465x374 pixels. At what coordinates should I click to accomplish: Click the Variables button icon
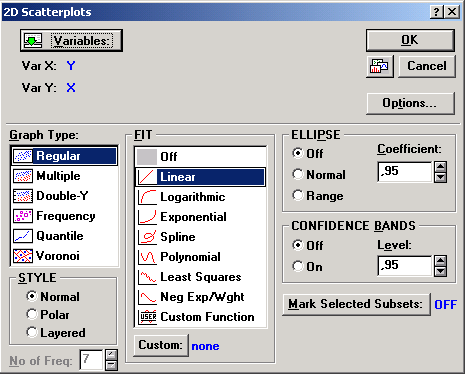(32, 41)
